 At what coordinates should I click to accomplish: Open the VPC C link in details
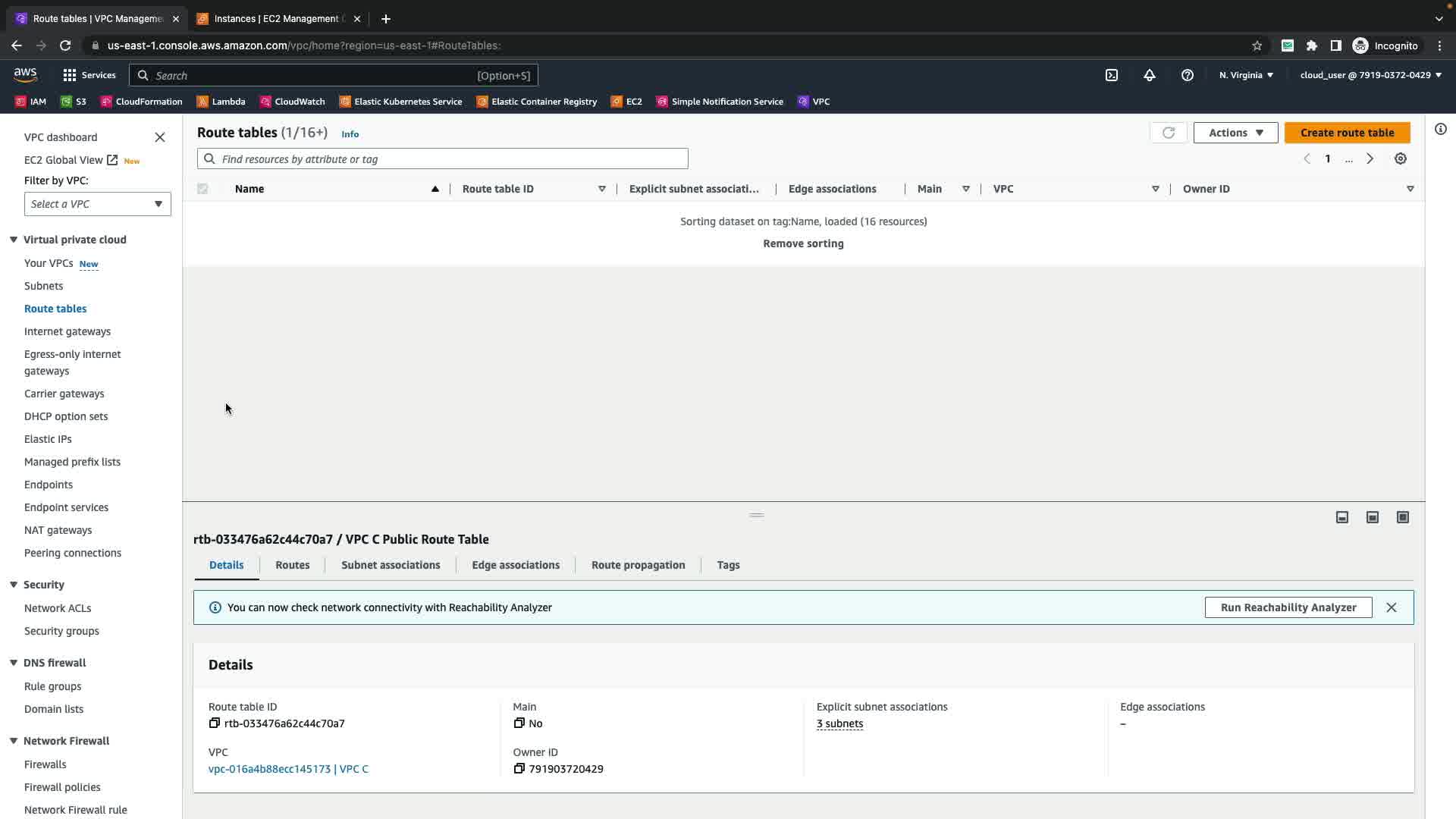(288, 769)
